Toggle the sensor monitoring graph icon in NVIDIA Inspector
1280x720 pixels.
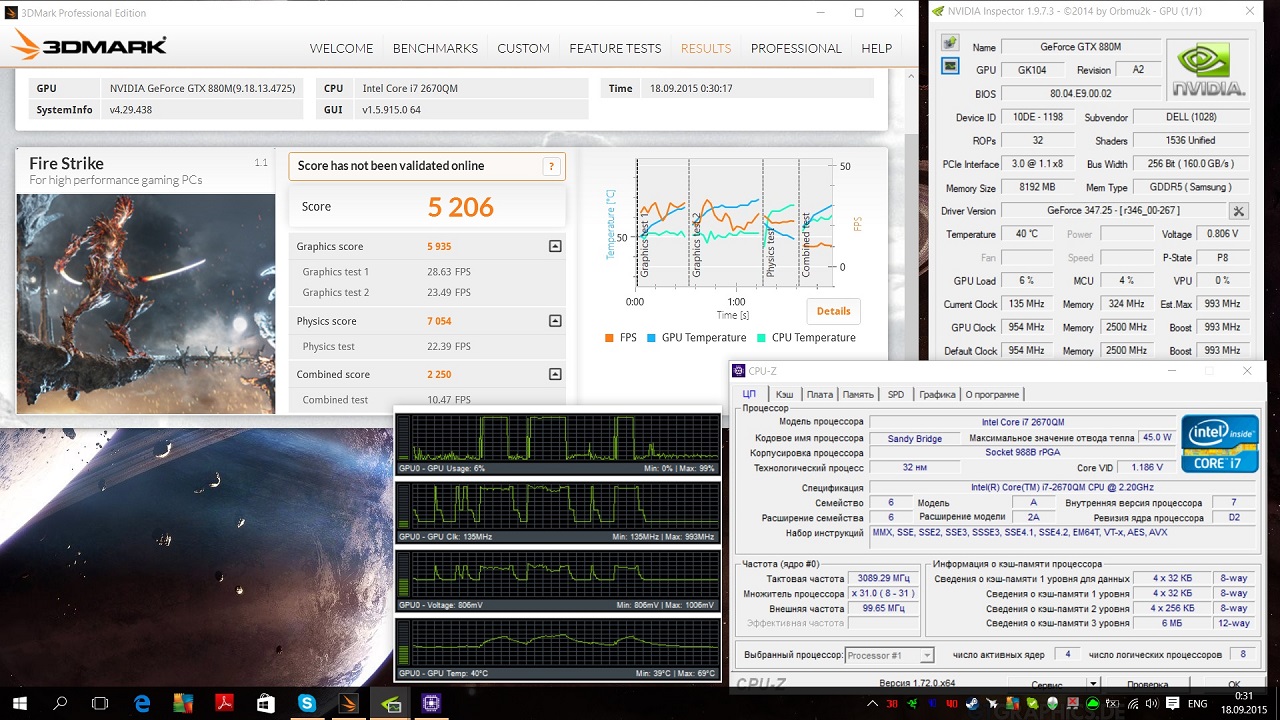(950, 66)
